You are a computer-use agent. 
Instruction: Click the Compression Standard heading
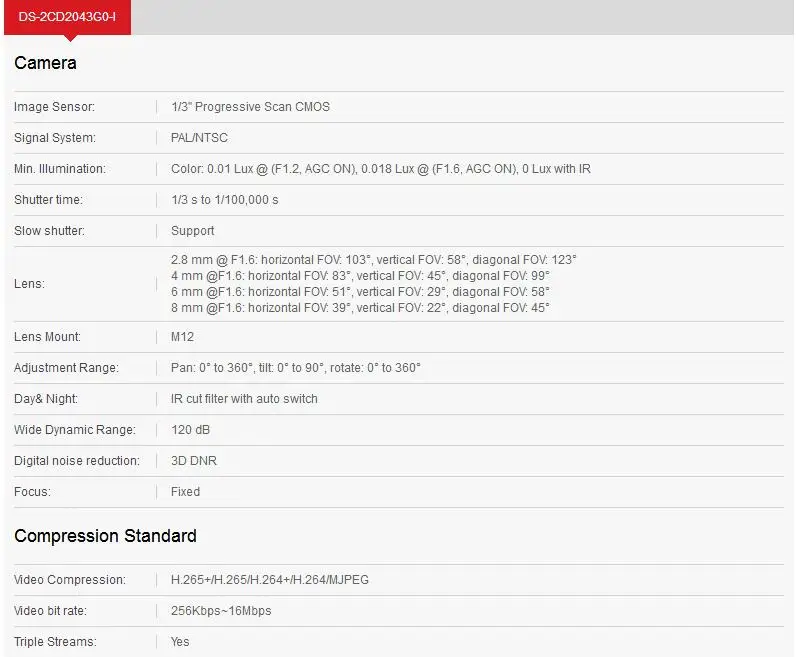point(105,536)
